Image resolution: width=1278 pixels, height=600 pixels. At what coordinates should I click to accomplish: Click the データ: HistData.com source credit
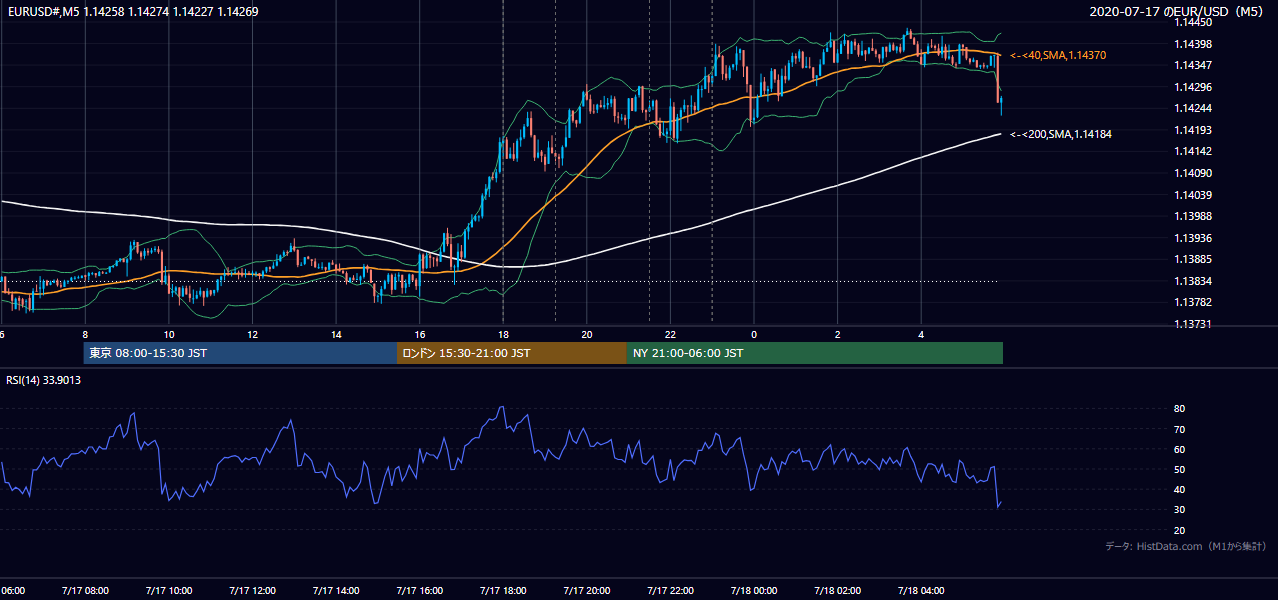click(x=1186, y=546)
